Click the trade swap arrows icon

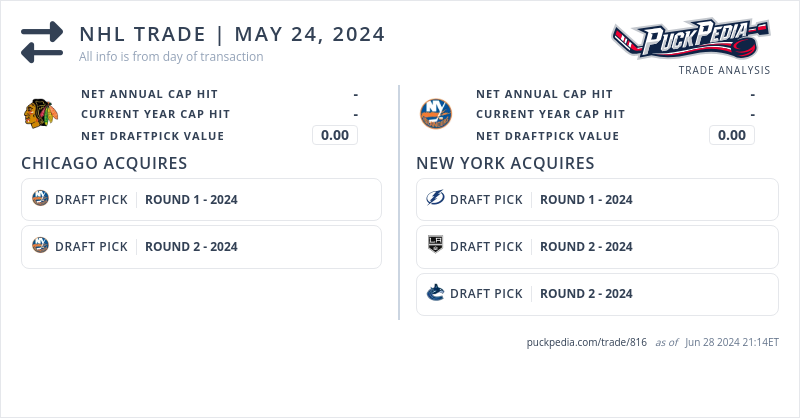point(42,42)
